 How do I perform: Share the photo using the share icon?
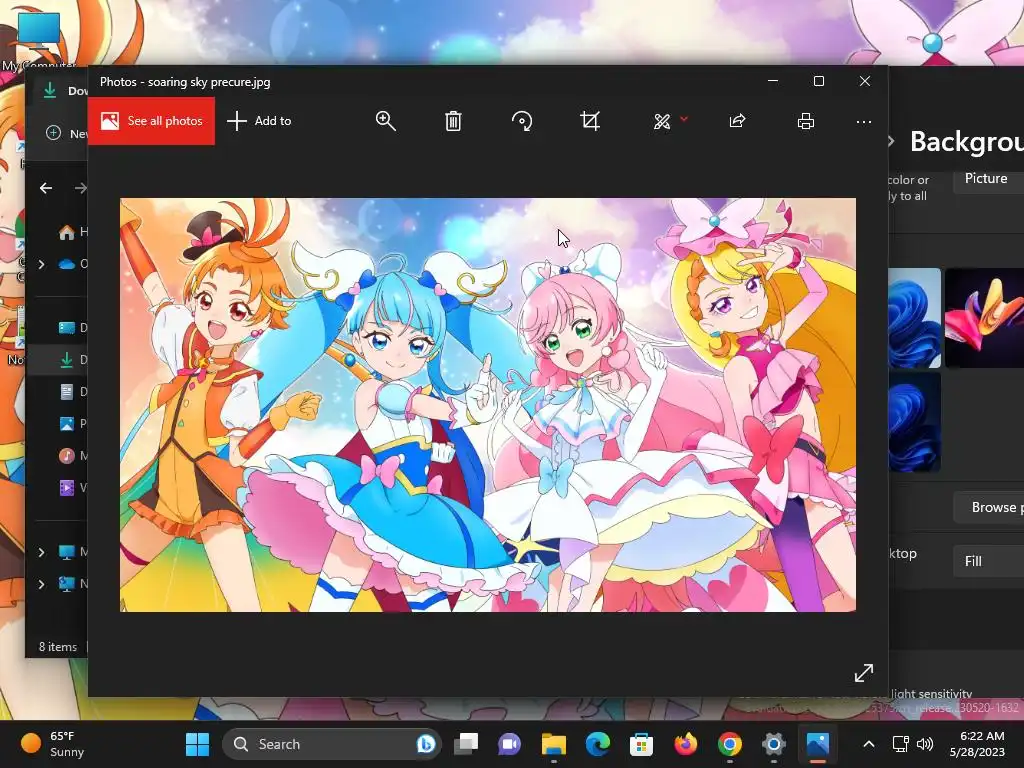point(737,121)
